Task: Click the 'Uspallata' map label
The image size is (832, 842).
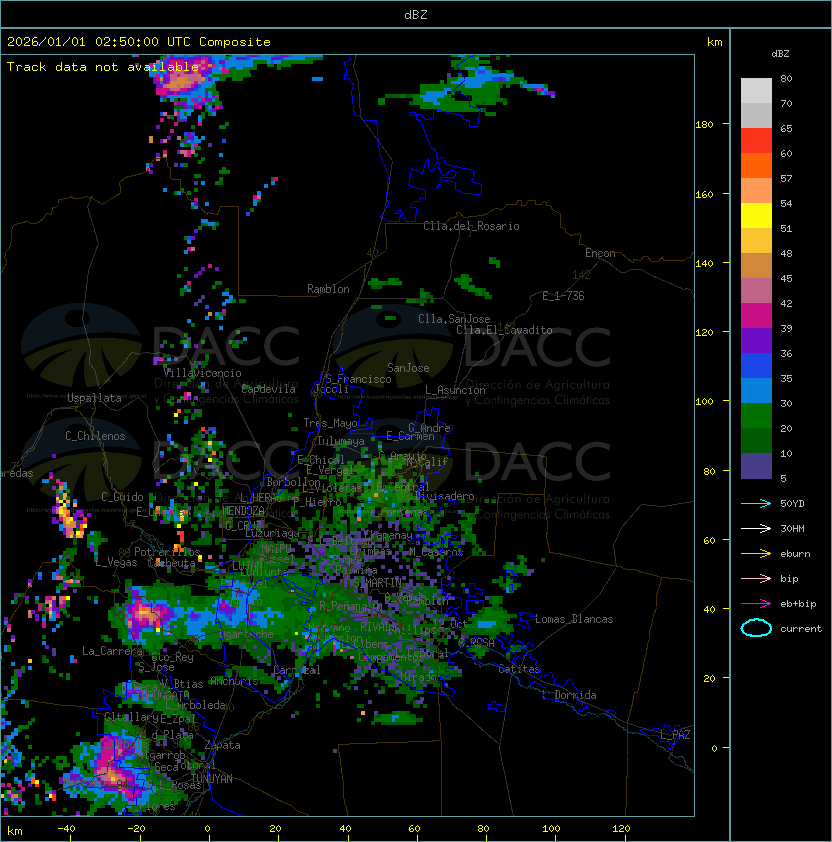Action: (94, 398)
